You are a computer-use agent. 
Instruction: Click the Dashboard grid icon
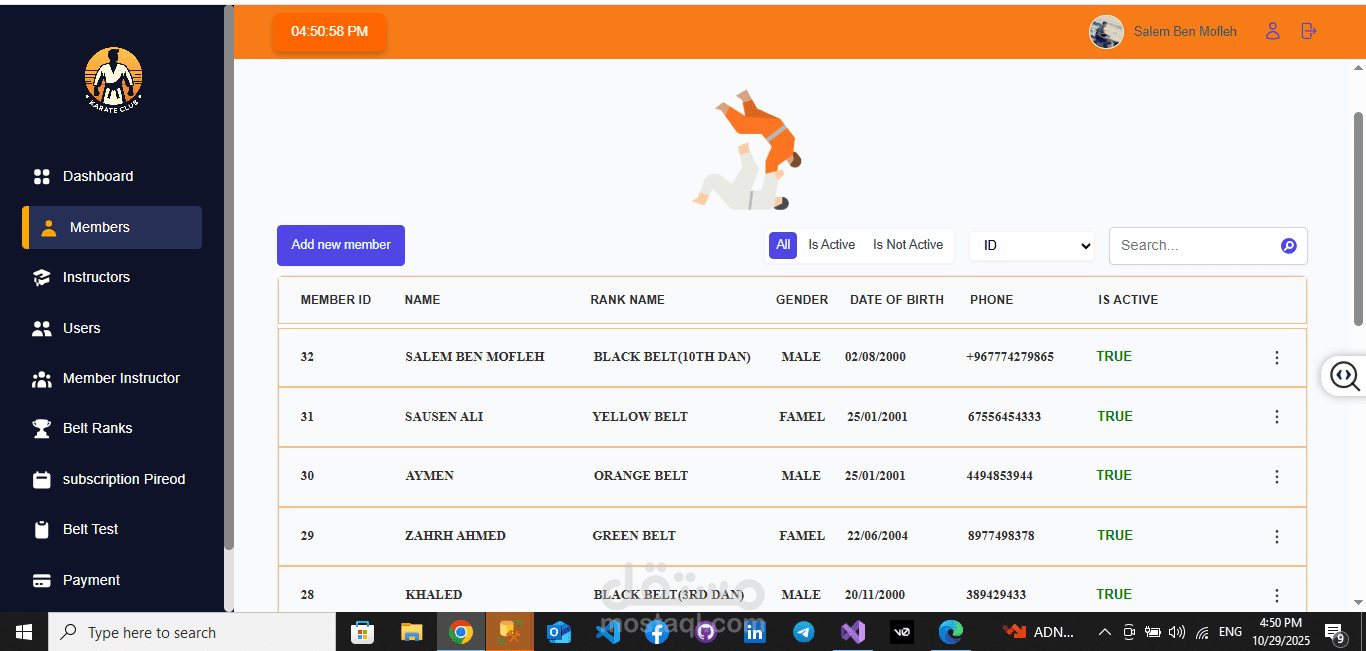coord(42,176)
